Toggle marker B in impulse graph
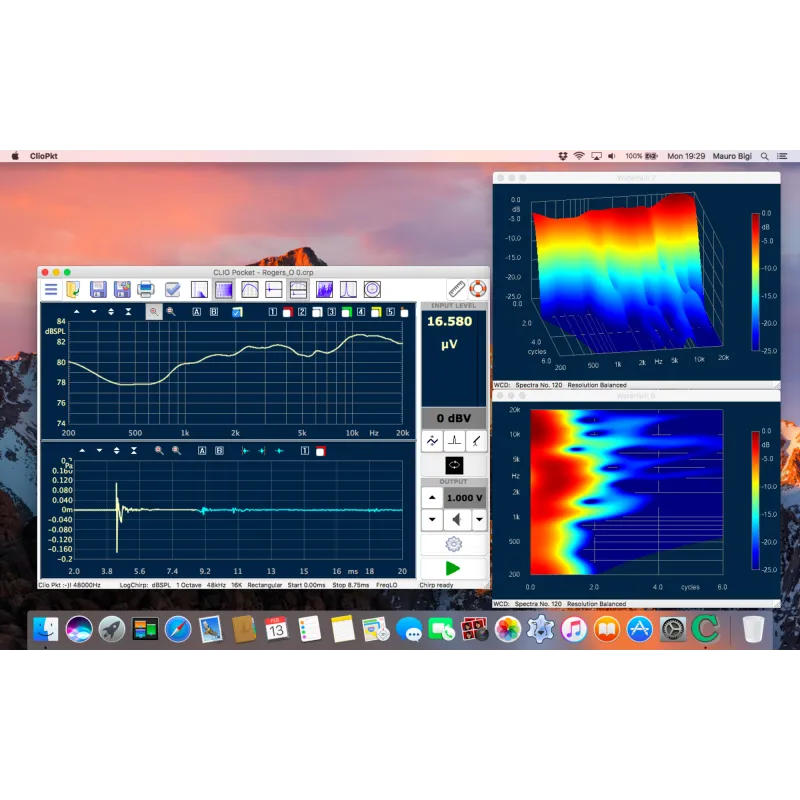 [x=219, y=451]
